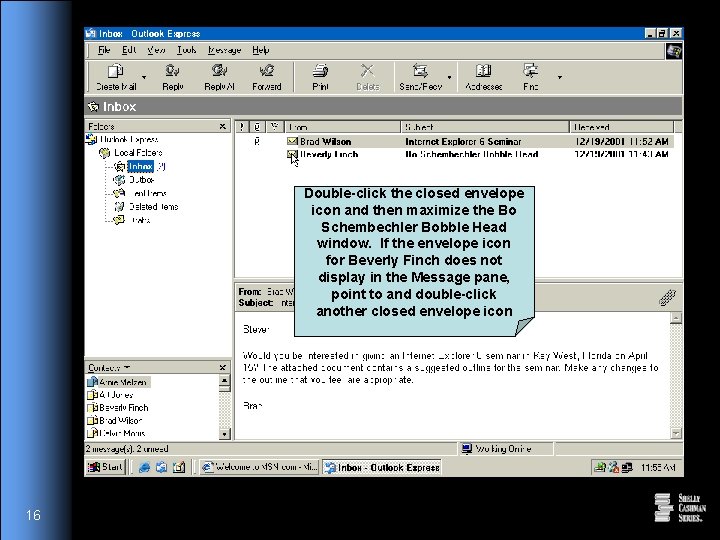Close the Folders pane
Image resolution: width=720 pixels, height=540 pixels.
223,126
